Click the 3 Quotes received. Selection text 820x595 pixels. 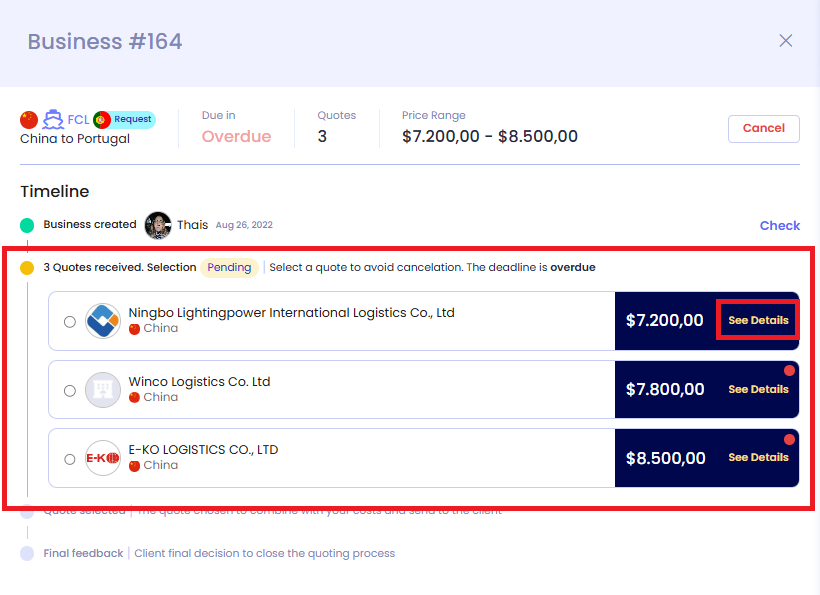[120, 267]
